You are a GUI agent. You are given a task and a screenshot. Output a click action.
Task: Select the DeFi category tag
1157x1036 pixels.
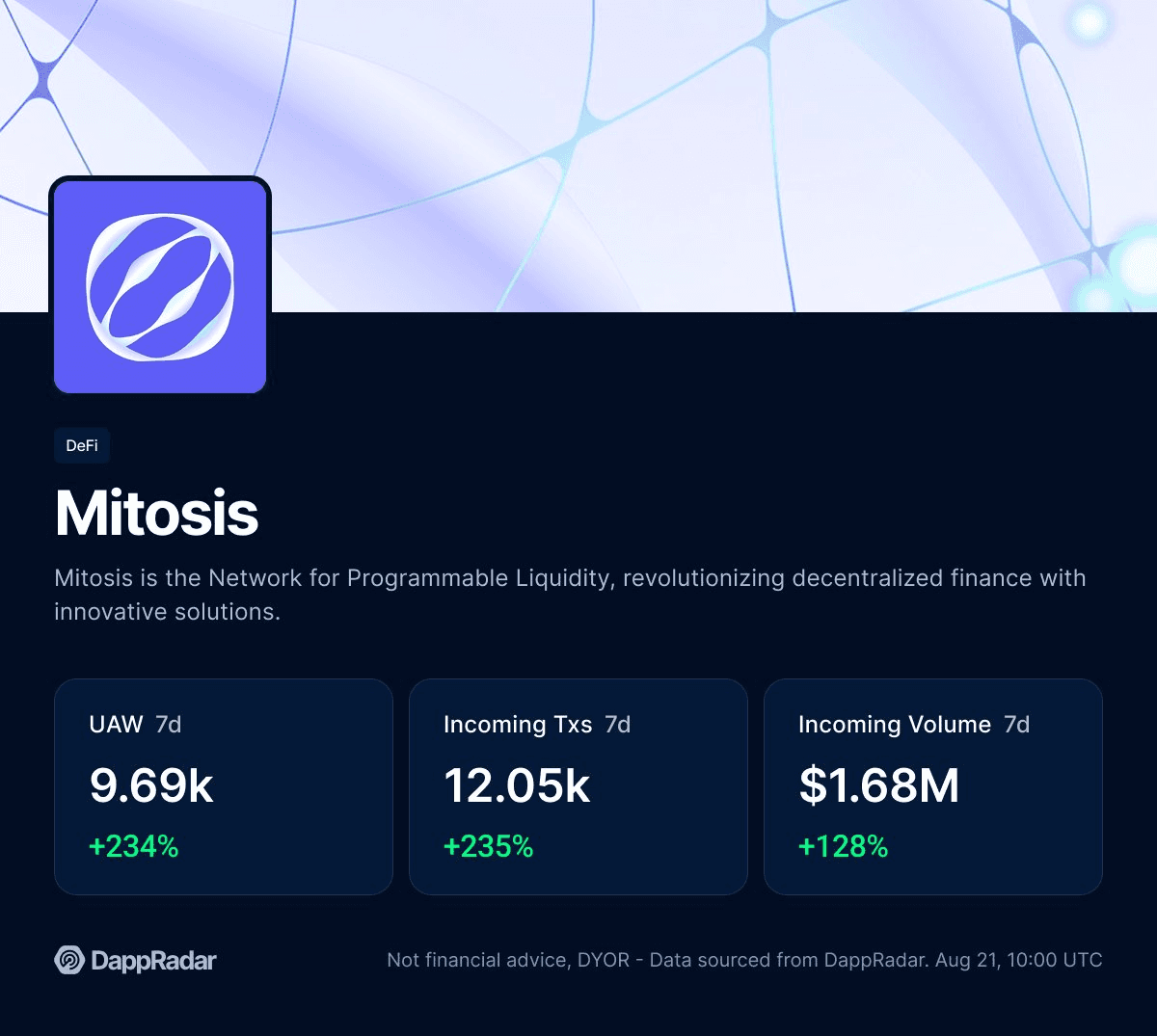coord(82,445)
